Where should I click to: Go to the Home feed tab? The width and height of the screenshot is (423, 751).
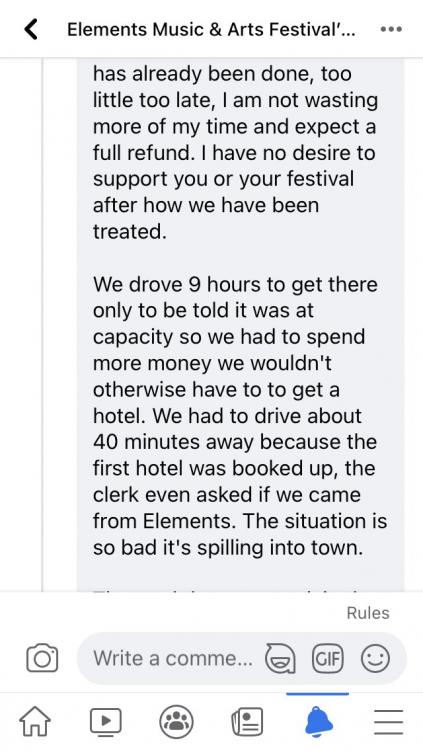[x=34, y=722]
